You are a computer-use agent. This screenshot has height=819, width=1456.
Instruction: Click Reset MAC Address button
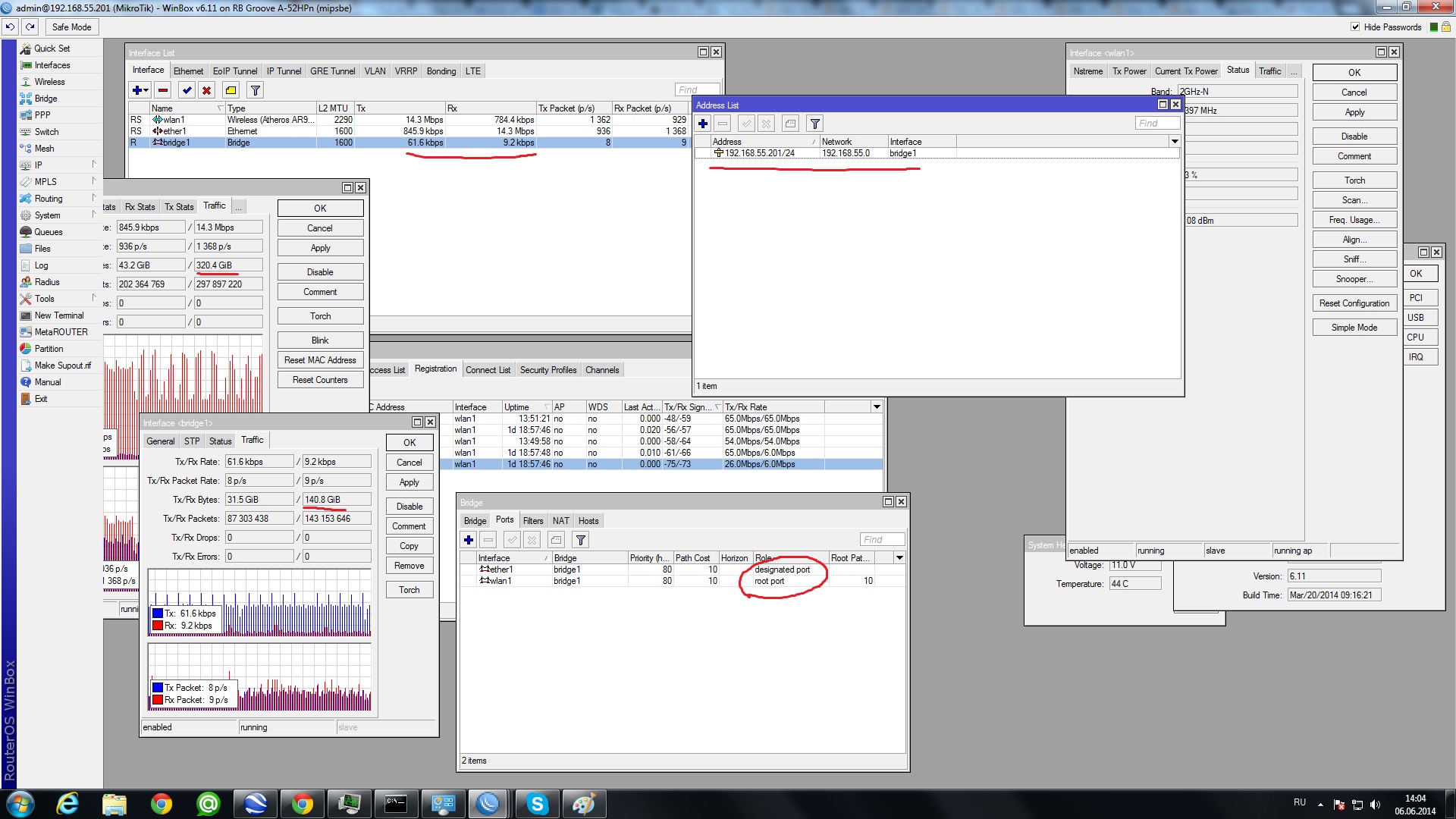click(x=320, y=359)
